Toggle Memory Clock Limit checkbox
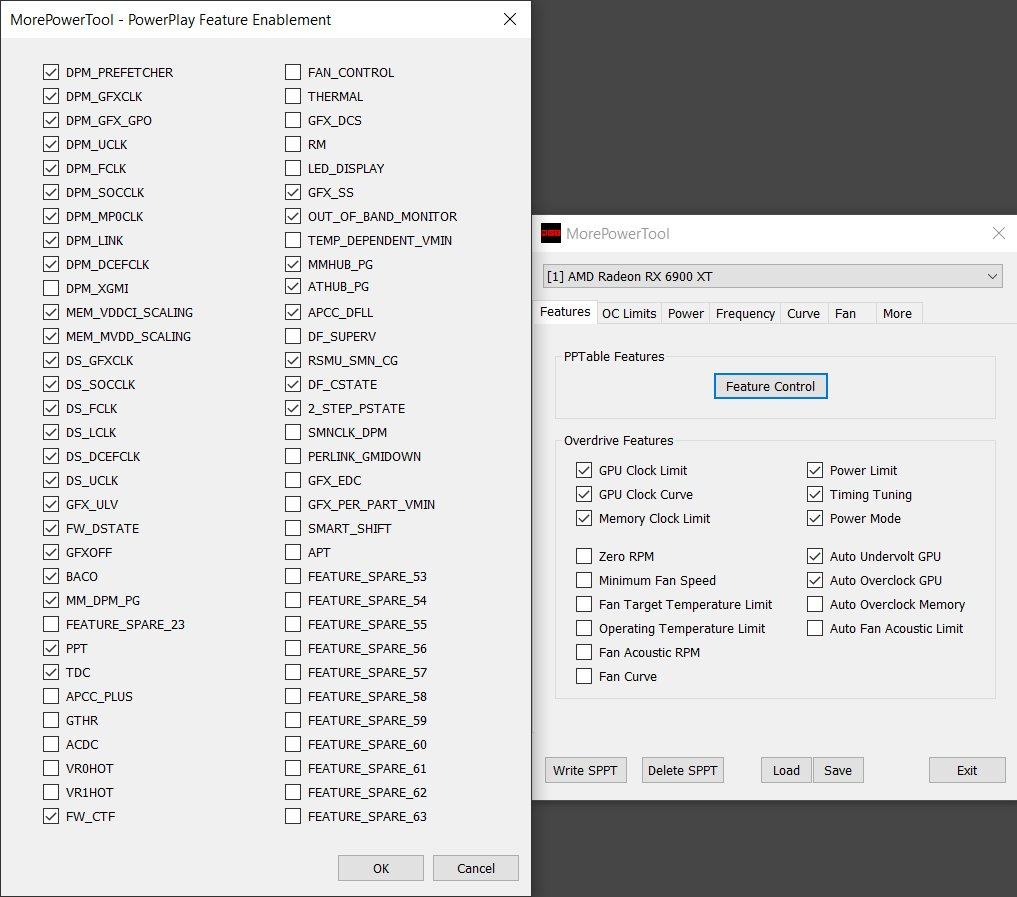The height and width of the screenshot is (897, 1017). click(x=584, y=518)
